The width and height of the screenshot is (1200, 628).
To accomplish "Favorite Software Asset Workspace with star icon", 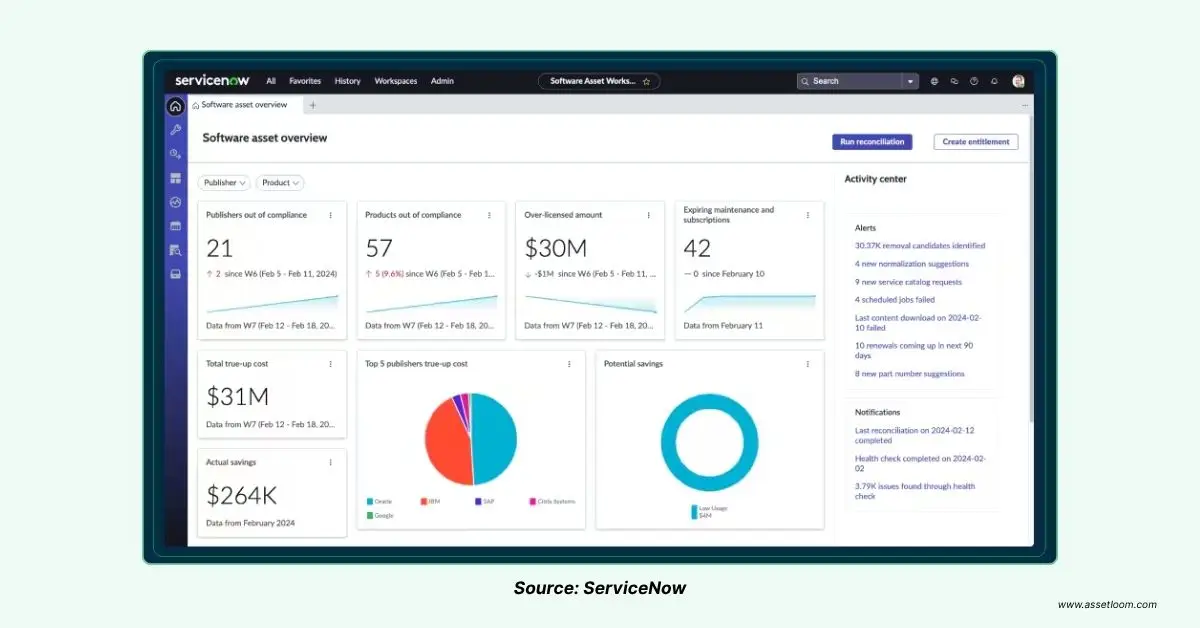I will point(646,81).
